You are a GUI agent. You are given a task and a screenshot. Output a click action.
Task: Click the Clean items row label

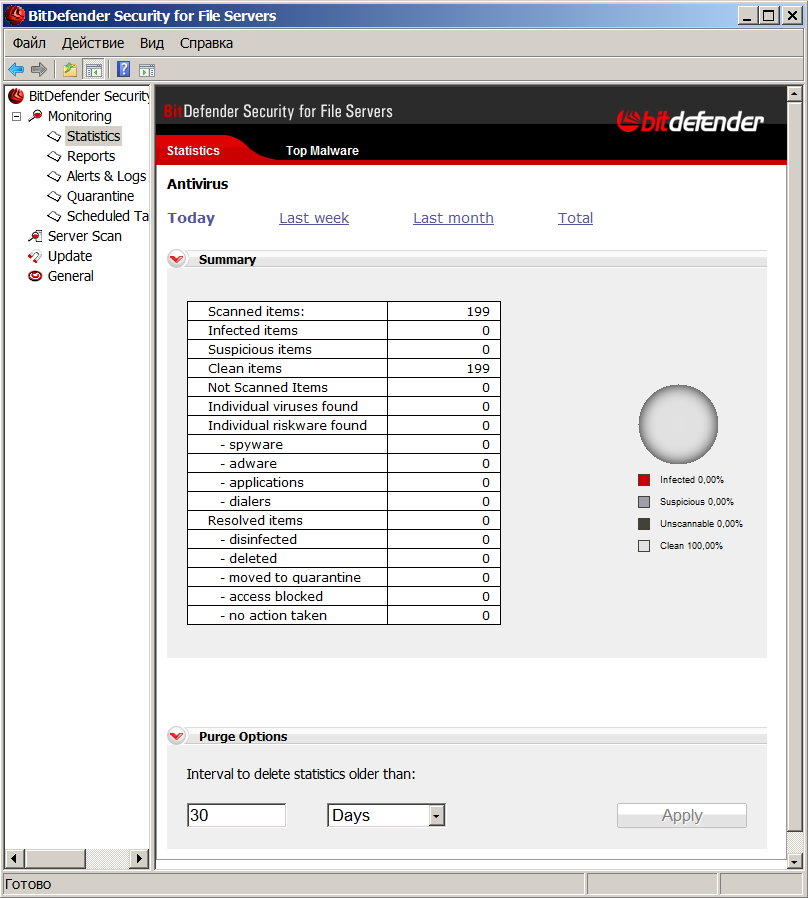tap(245, 368)
